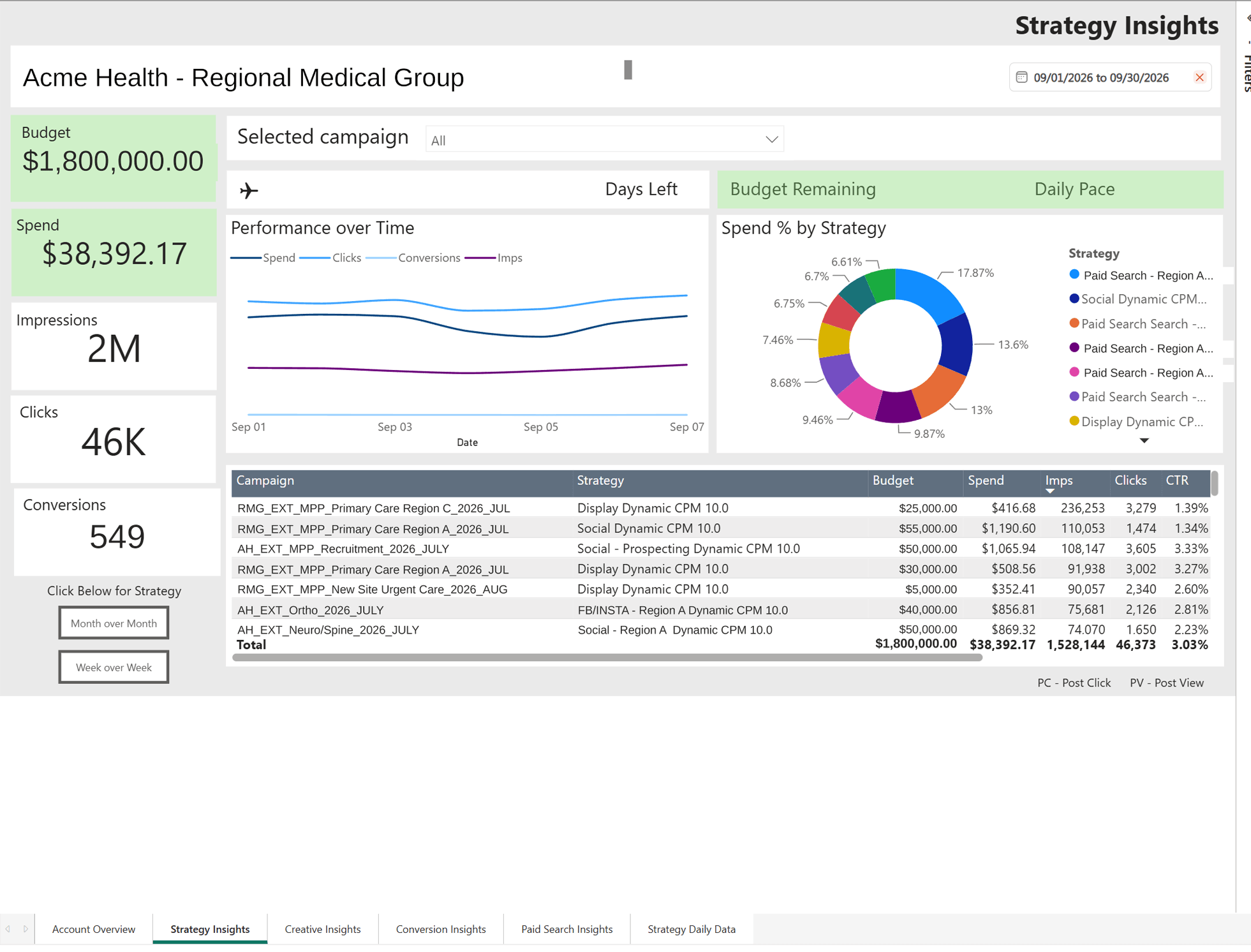Select Display Dynamic CP legend entry

point(1136,422)
